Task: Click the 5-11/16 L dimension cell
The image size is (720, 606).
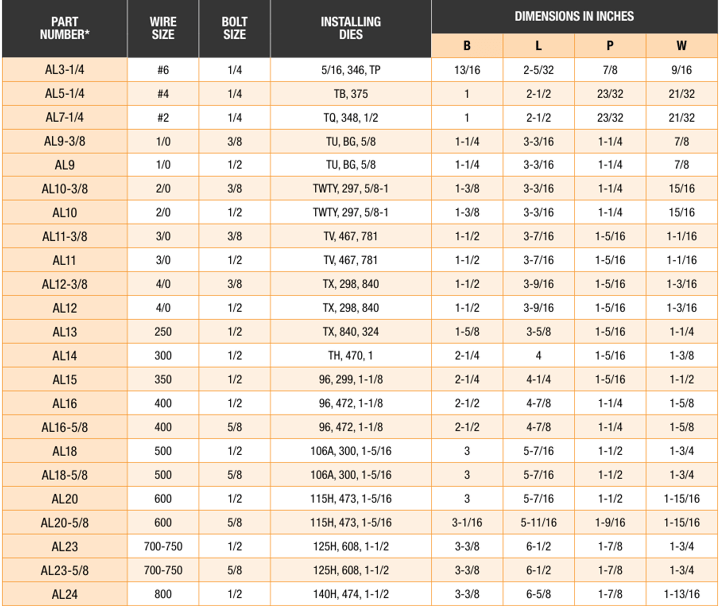Action: [x=538, y=523]
